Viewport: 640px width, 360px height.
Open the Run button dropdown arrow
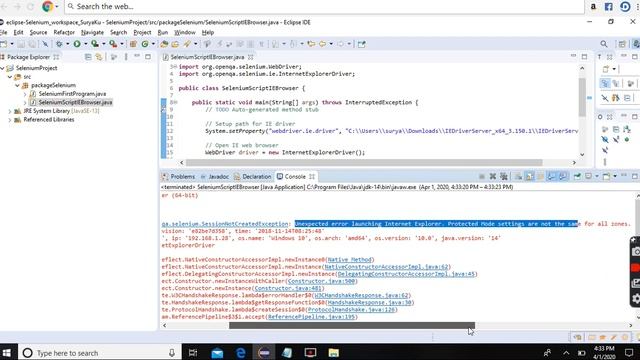[85, 44]
